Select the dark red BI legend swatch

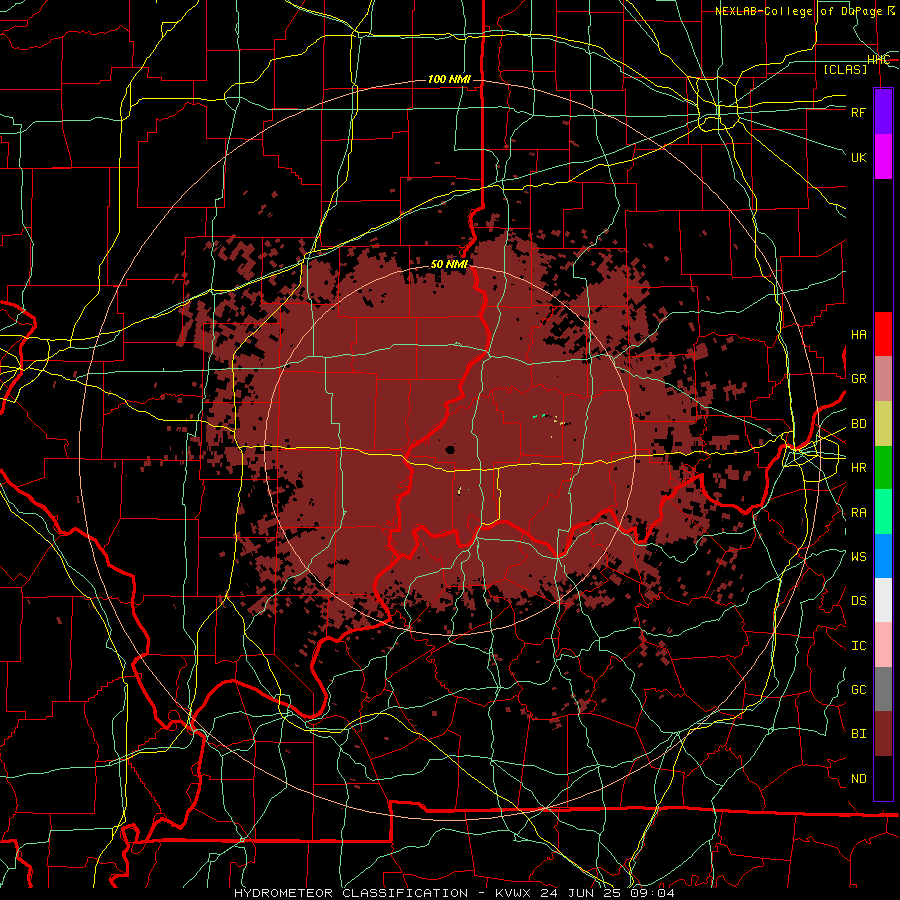click(883, 734)
